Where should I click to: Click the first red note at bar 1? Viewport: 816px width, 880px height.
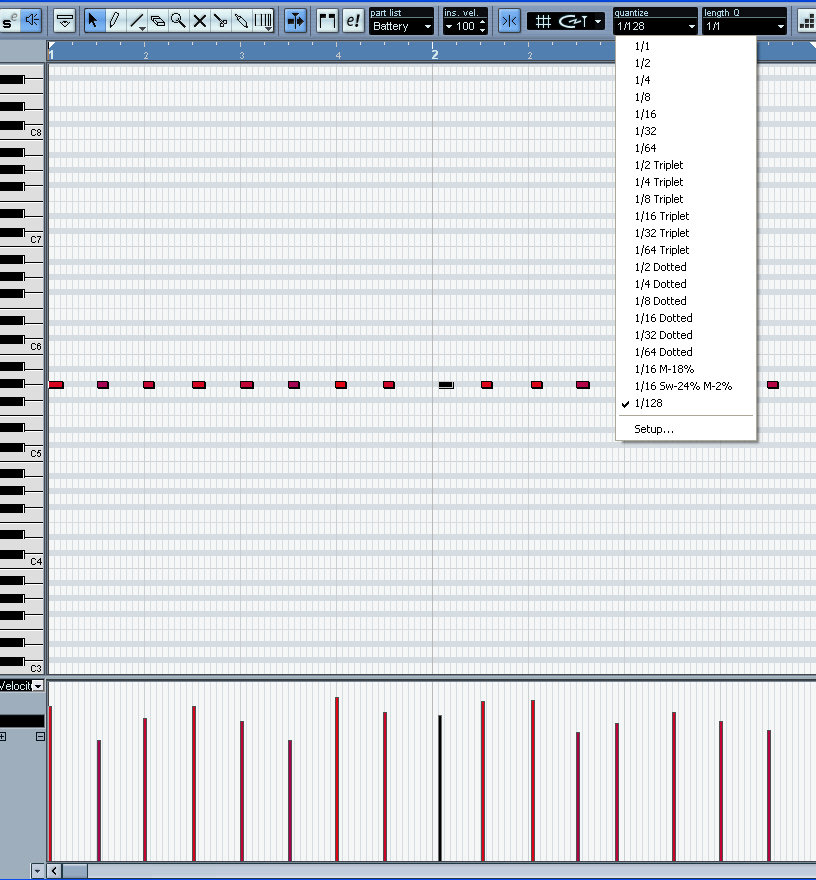56,385
